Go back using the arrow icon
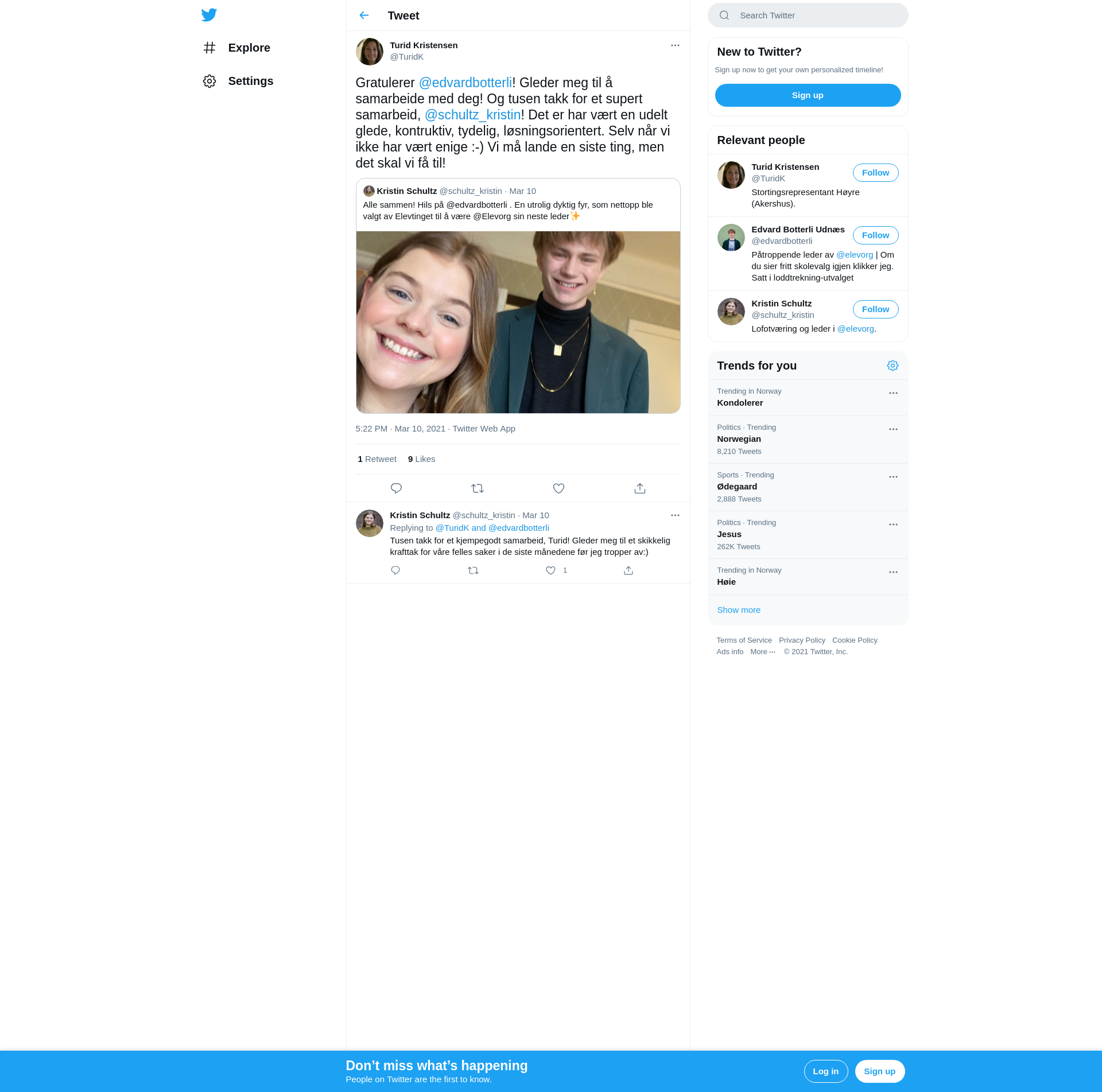The image size is (1102, 1092). click(364, 15)
